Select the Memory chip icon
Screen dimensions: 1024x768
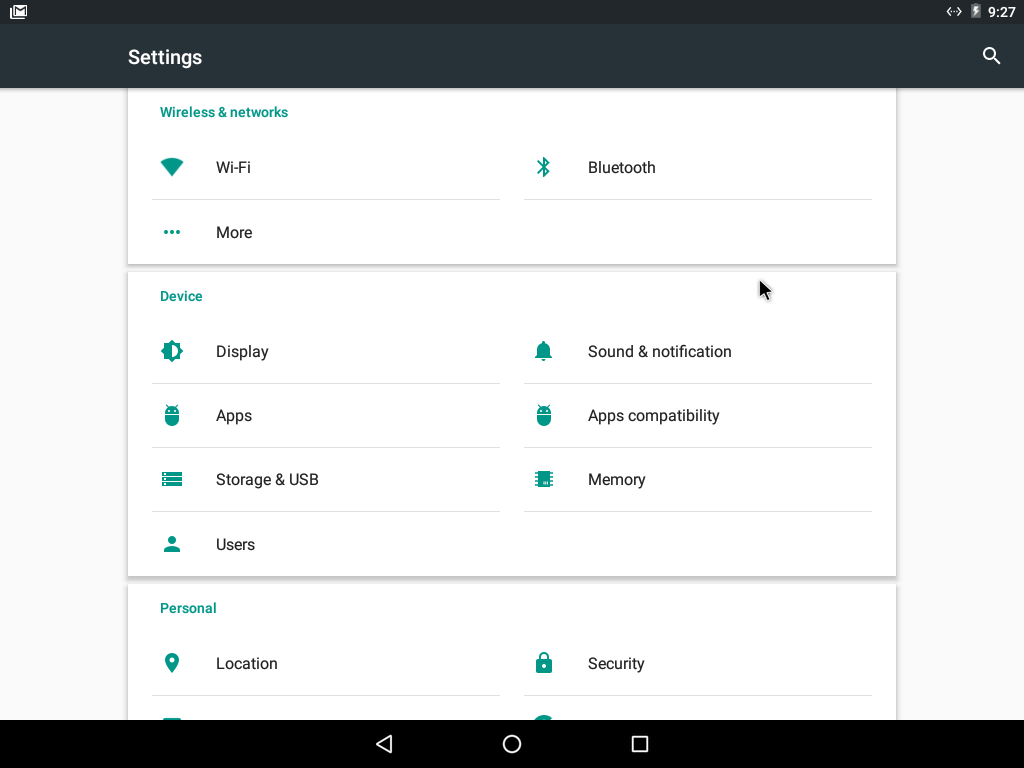[x=543, y=479]
